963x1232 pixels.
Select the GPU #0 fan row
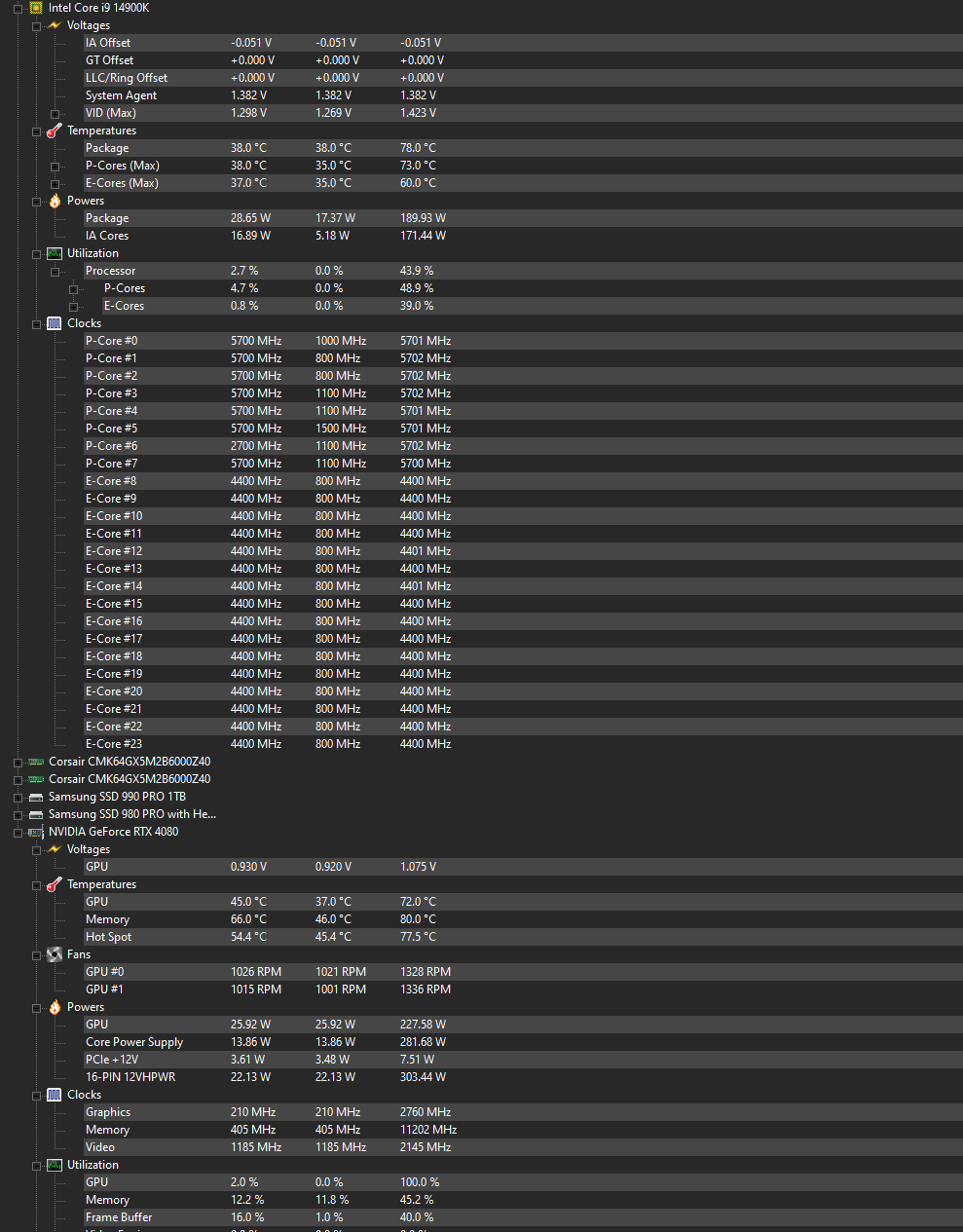[x=523, y=972]
